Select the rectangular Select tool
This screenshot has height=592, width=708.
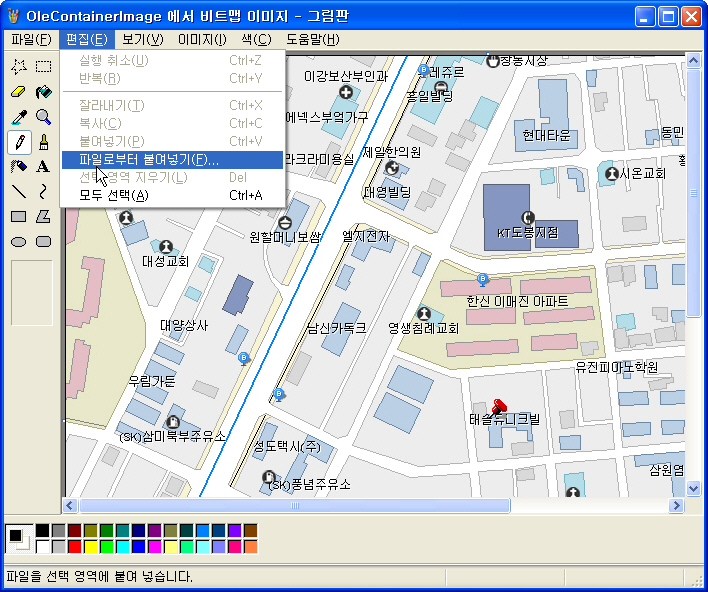tap(43, 67)
